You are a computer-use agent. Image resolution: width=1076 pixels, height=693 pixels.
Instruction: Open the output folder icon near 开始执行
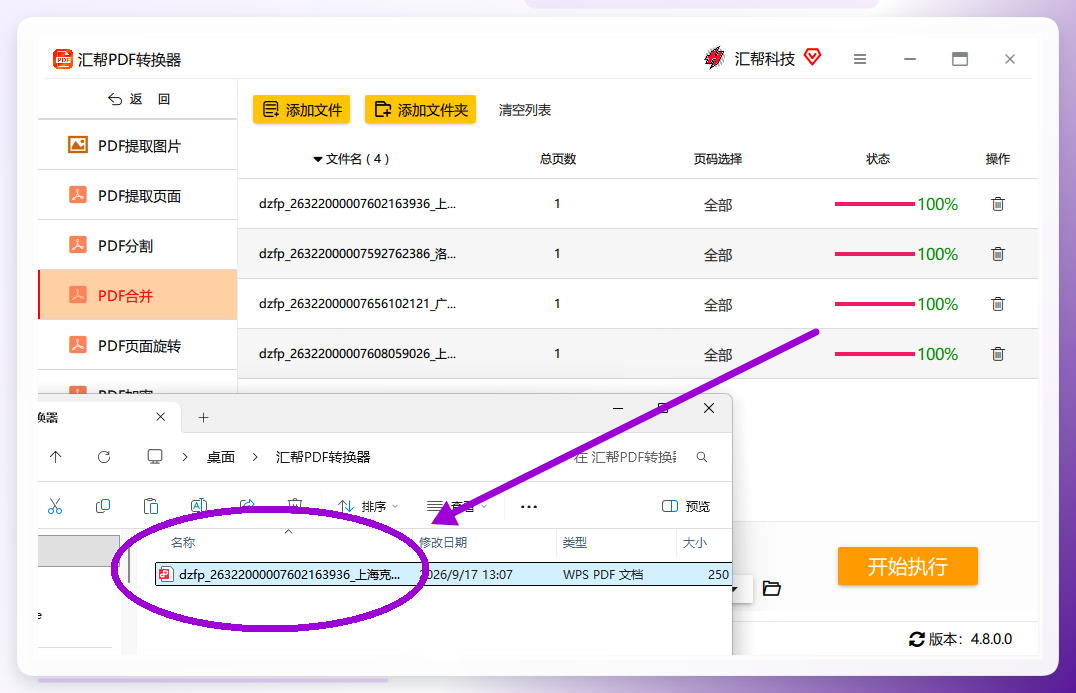[771, 589]
